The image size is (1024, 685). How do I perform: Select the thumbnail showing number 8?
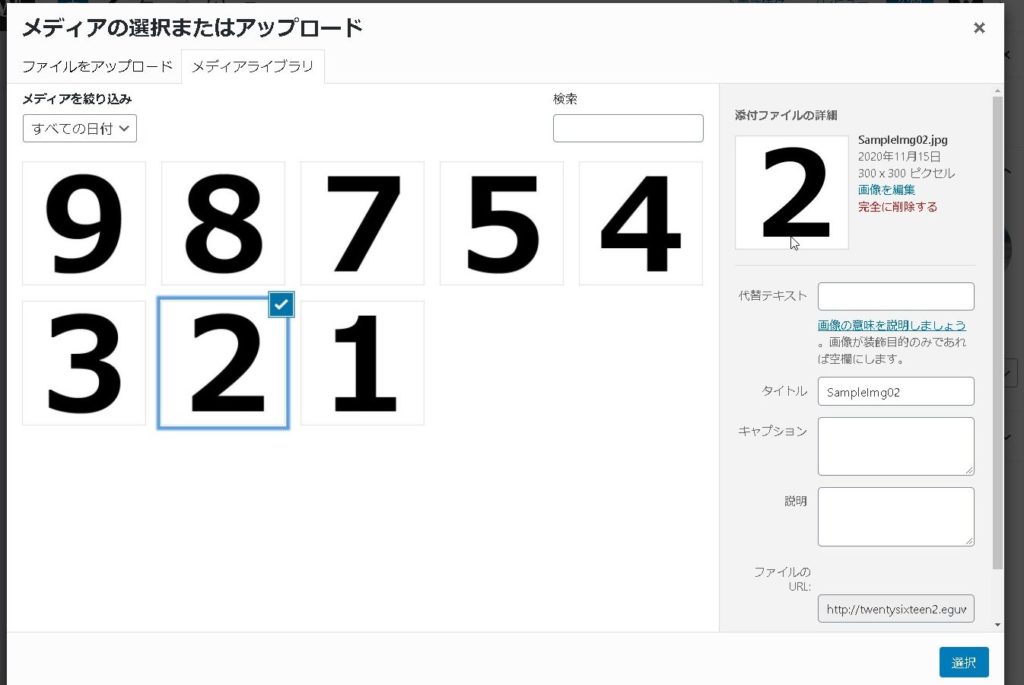(x=223, y=223)
